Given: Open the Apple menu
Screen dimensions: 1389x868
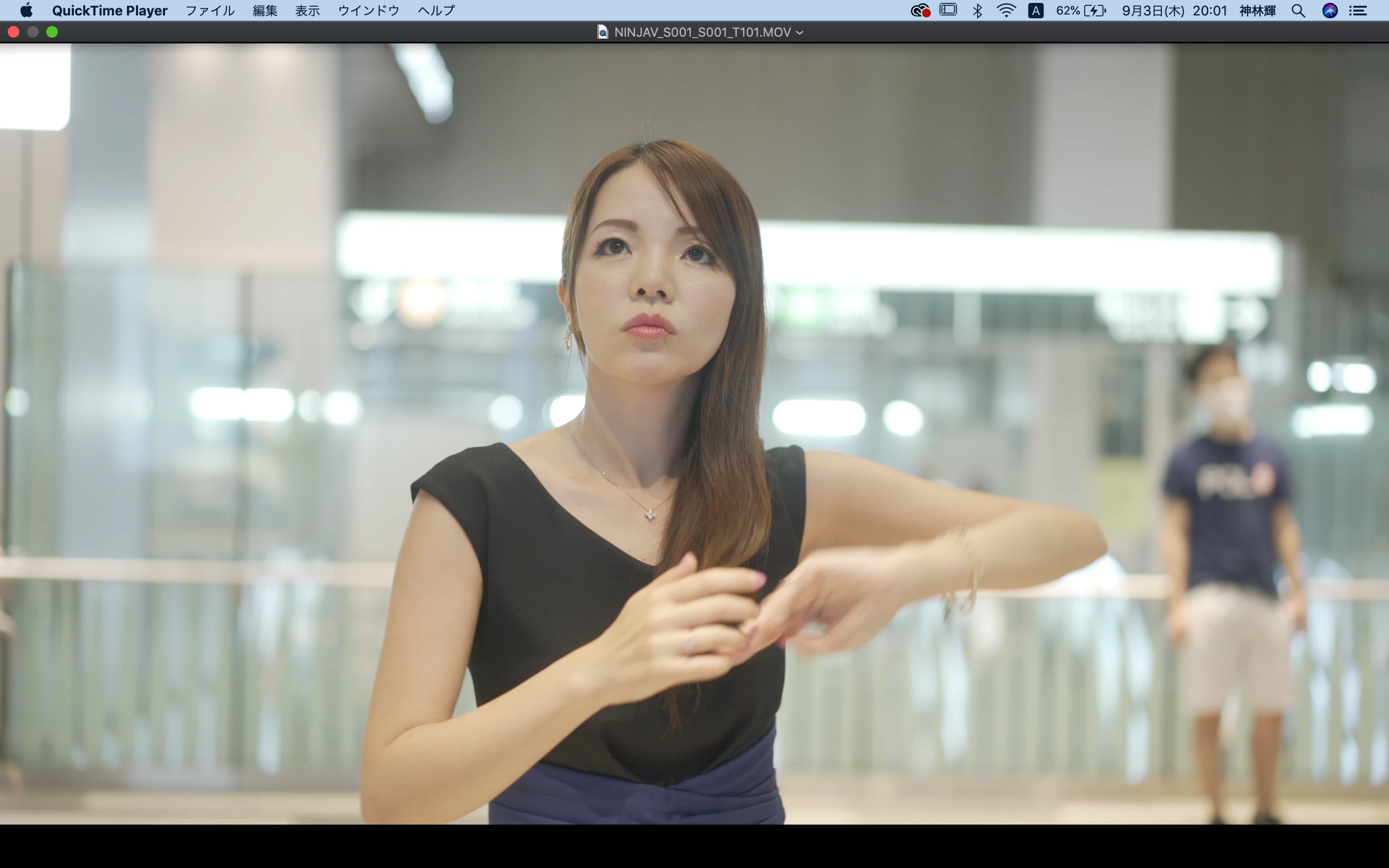Looking at the screenshot, I should (27, 10).
